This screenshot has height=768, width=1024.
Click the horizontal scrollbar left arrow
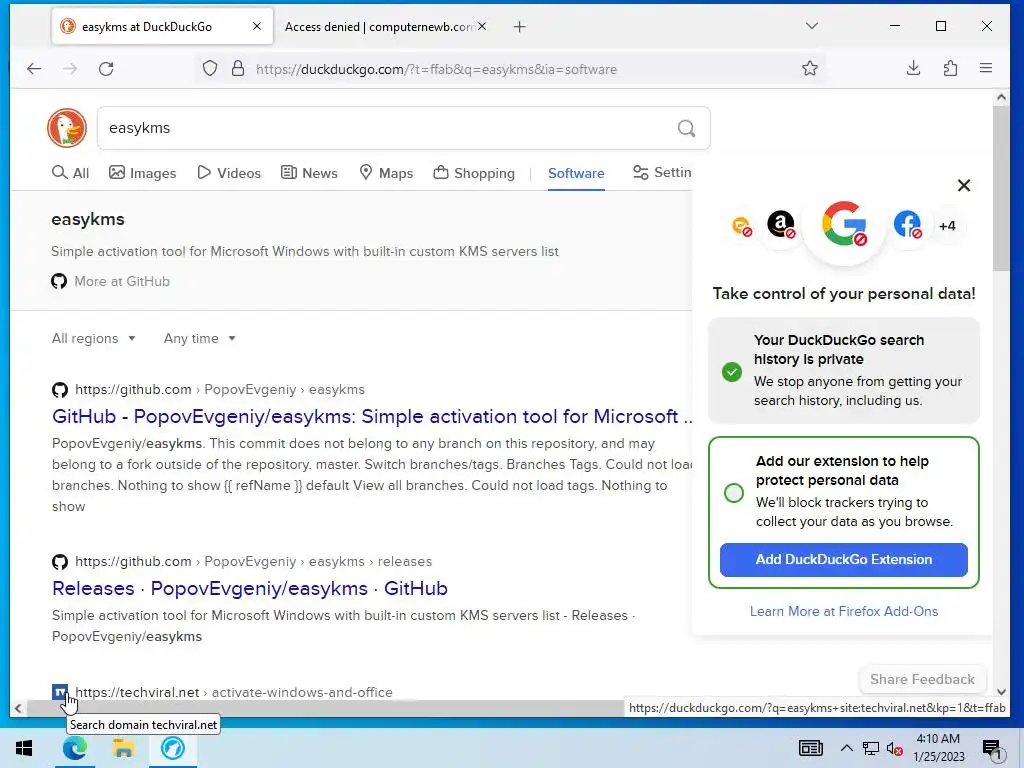tap(18, 708)
